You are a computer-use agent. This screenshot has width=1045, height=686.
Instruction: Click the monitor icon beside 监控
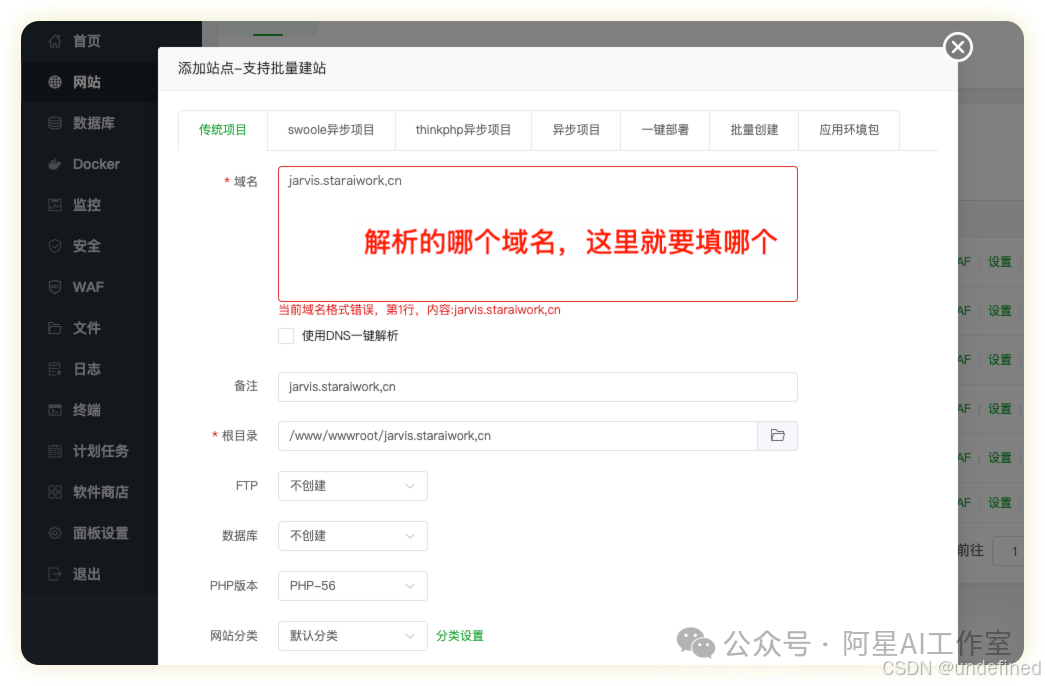55,205
